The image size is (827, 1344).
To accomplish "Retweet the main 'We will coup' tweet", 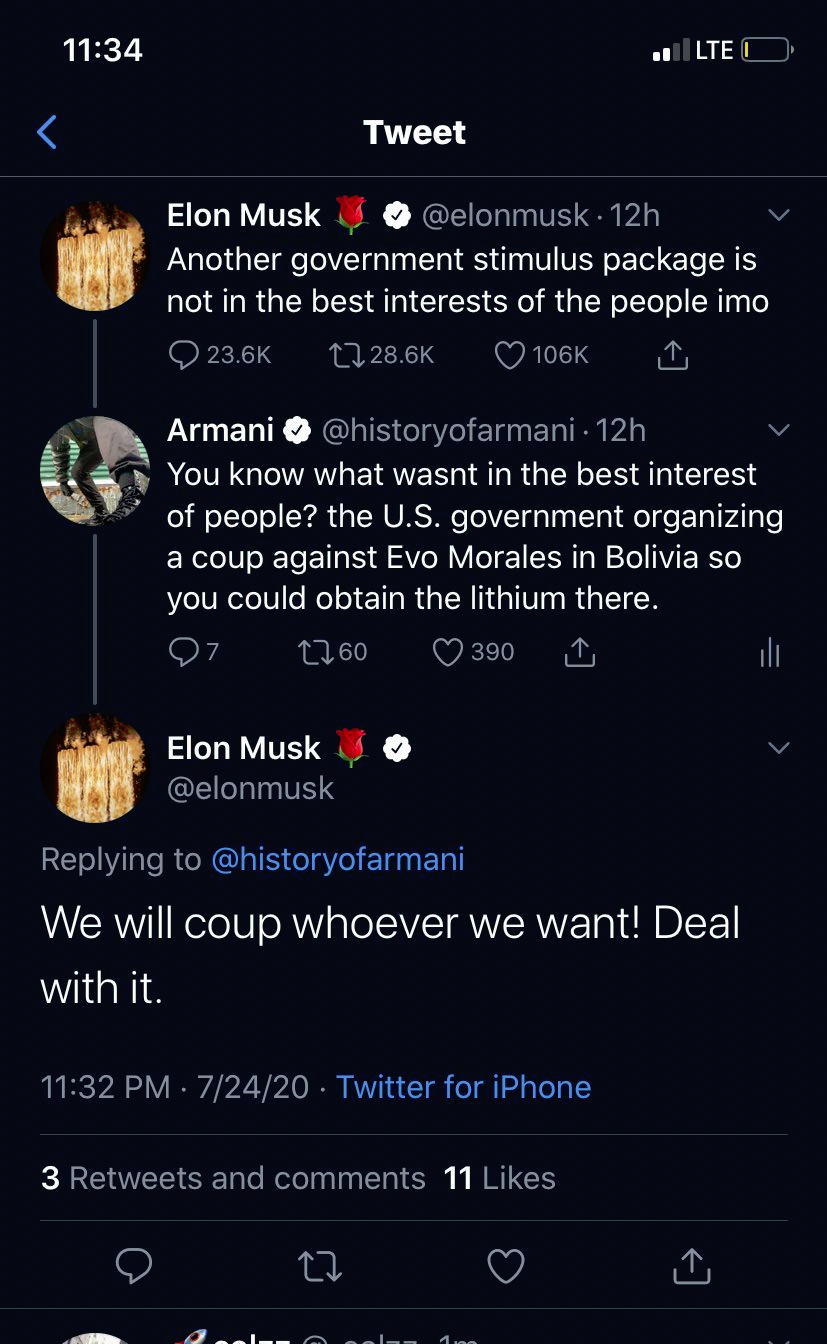I will pyautogui.click(x=321, y=1266).
